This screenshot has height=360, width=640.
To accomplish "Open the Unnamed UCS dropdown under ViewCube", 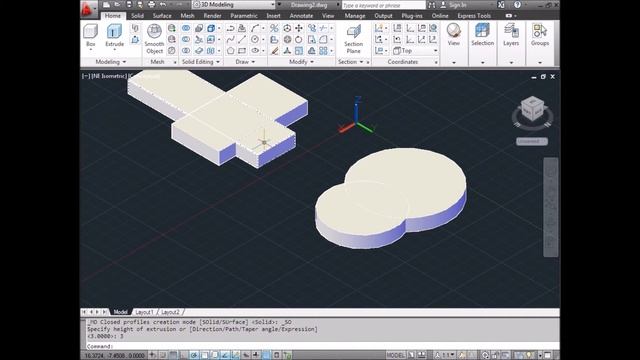I will [532, 141].
